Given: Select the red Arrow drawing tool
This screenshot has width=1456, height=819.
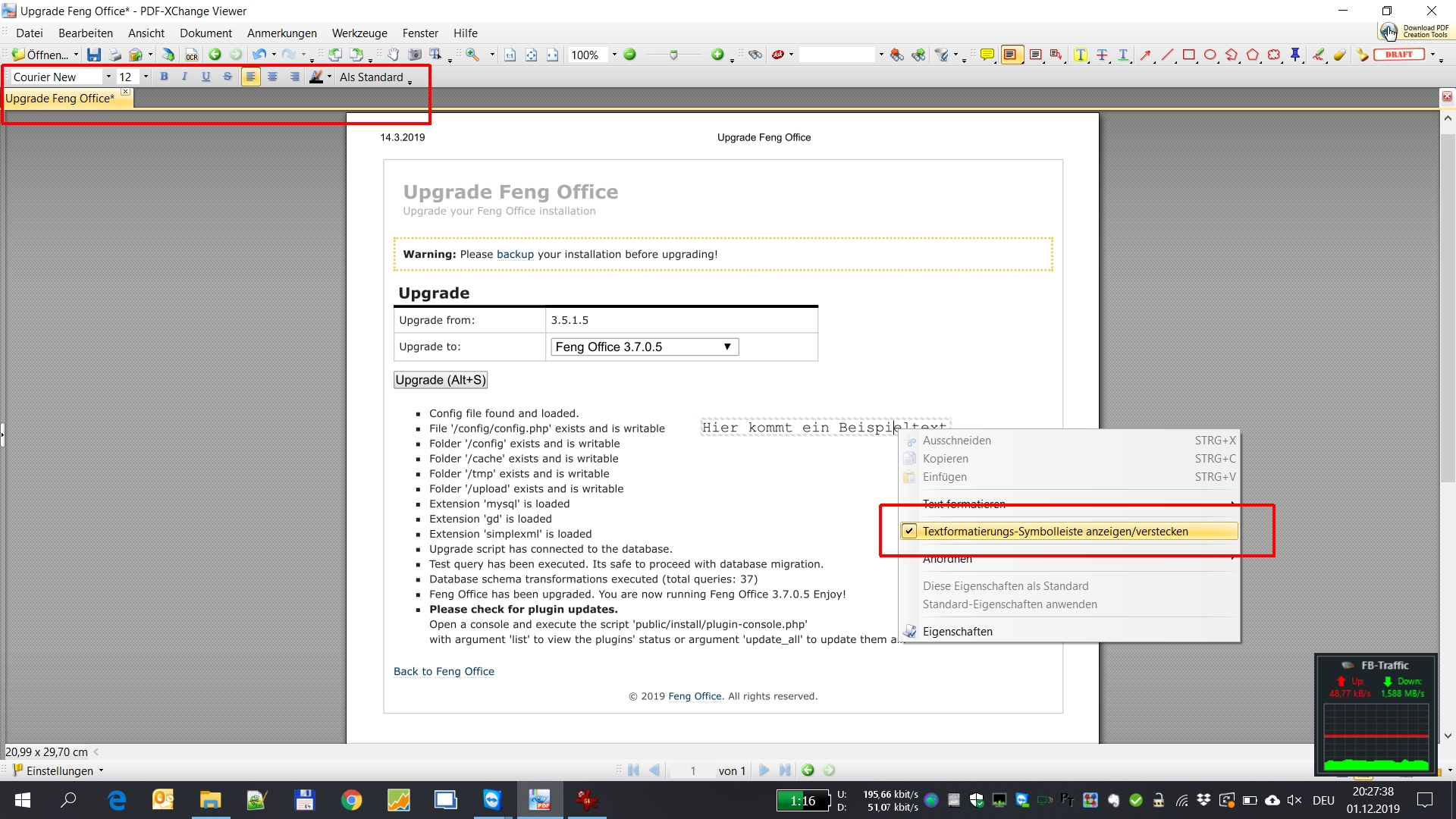Looking at the screenshot, I should [x=1146, y=55].
